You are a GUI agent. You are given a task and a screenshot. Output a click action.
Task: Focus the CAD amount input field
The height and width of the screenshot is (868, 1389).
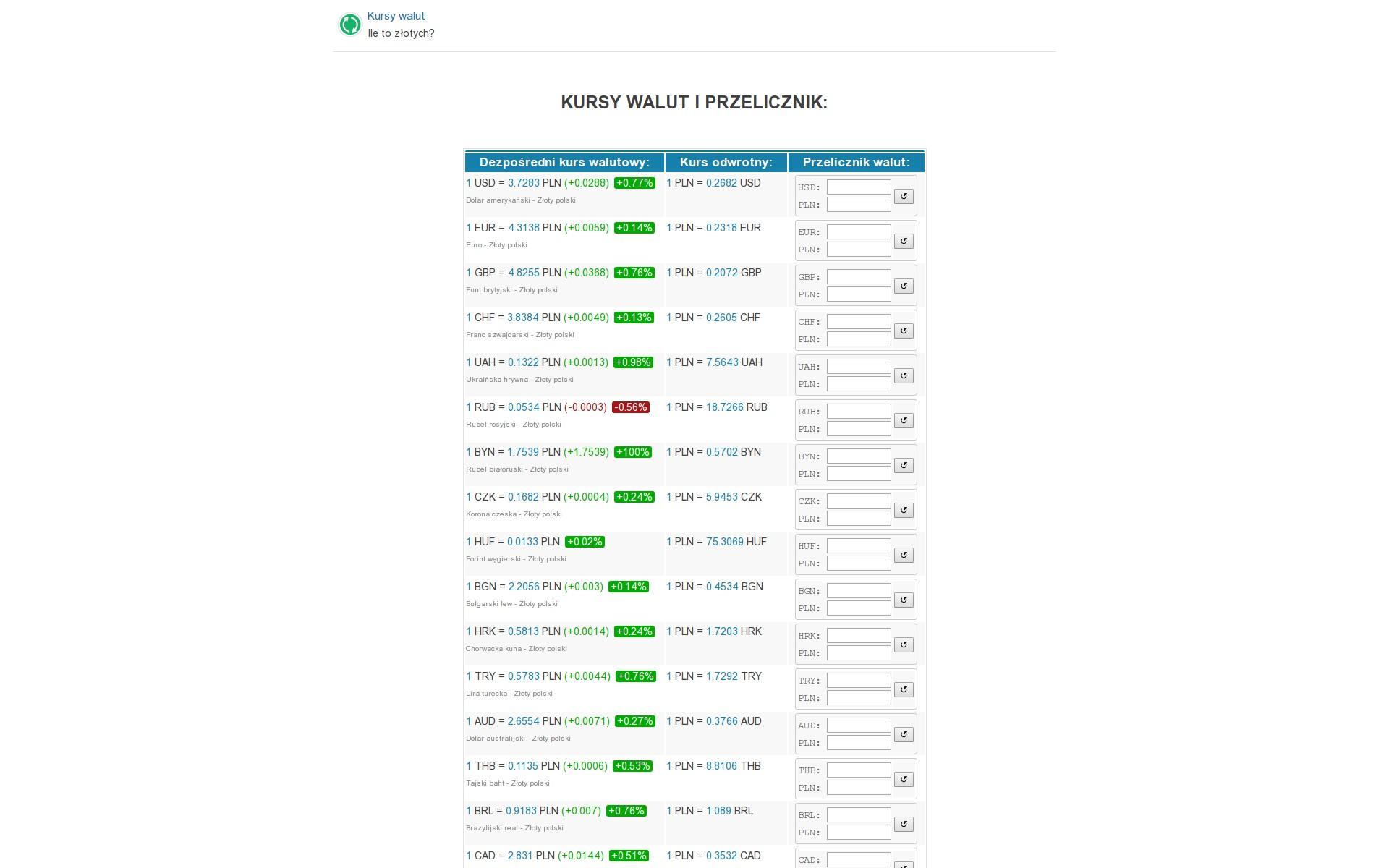[x=859, y=860]
